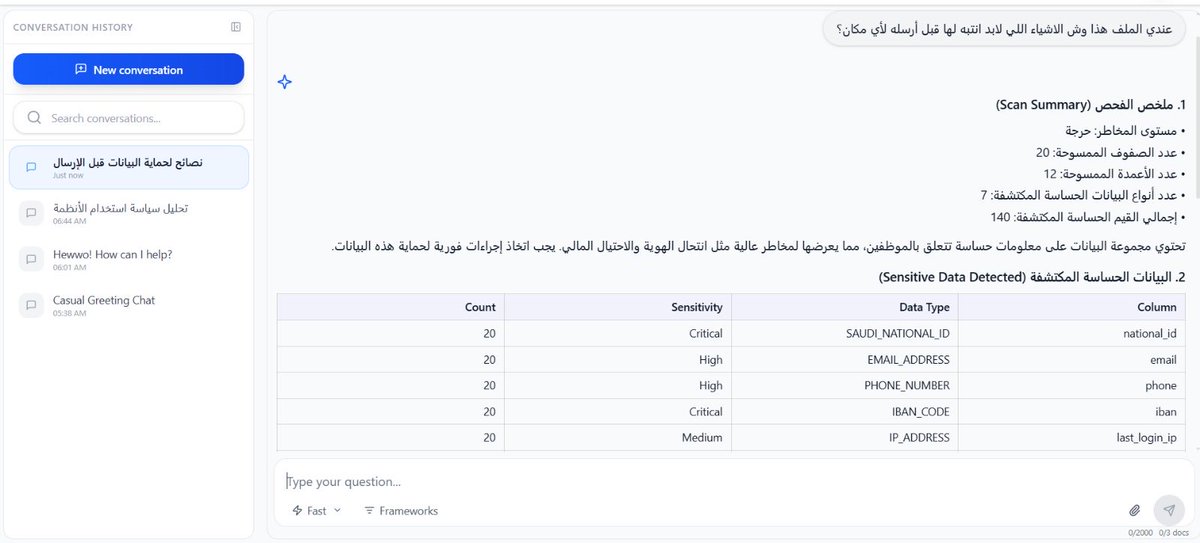Click the search magnifier icon
Screen dimensions: 1200x543
pyautogui.click(x=34, y=118)
